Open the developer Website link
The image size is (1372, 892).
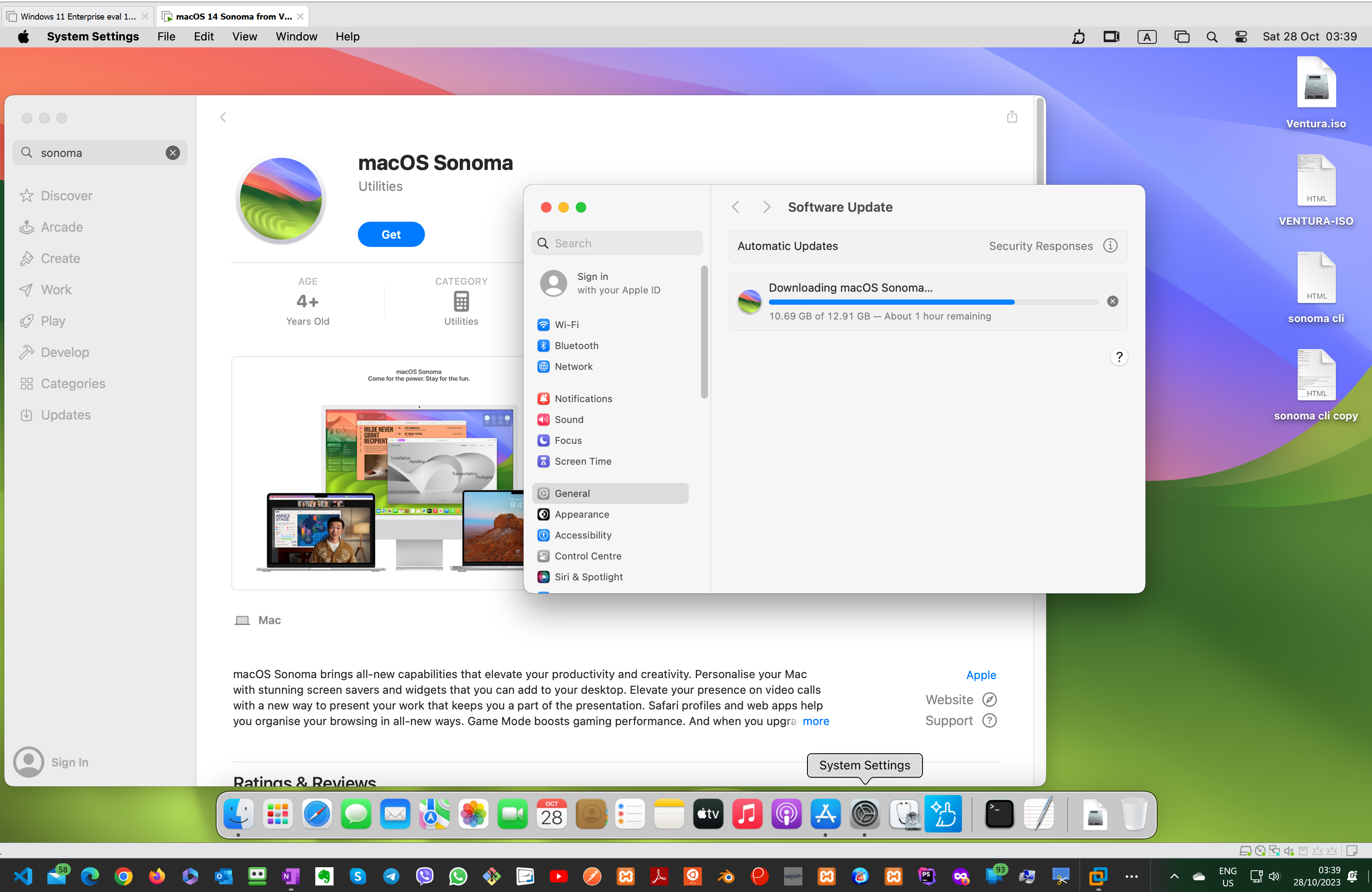point(960,699)
